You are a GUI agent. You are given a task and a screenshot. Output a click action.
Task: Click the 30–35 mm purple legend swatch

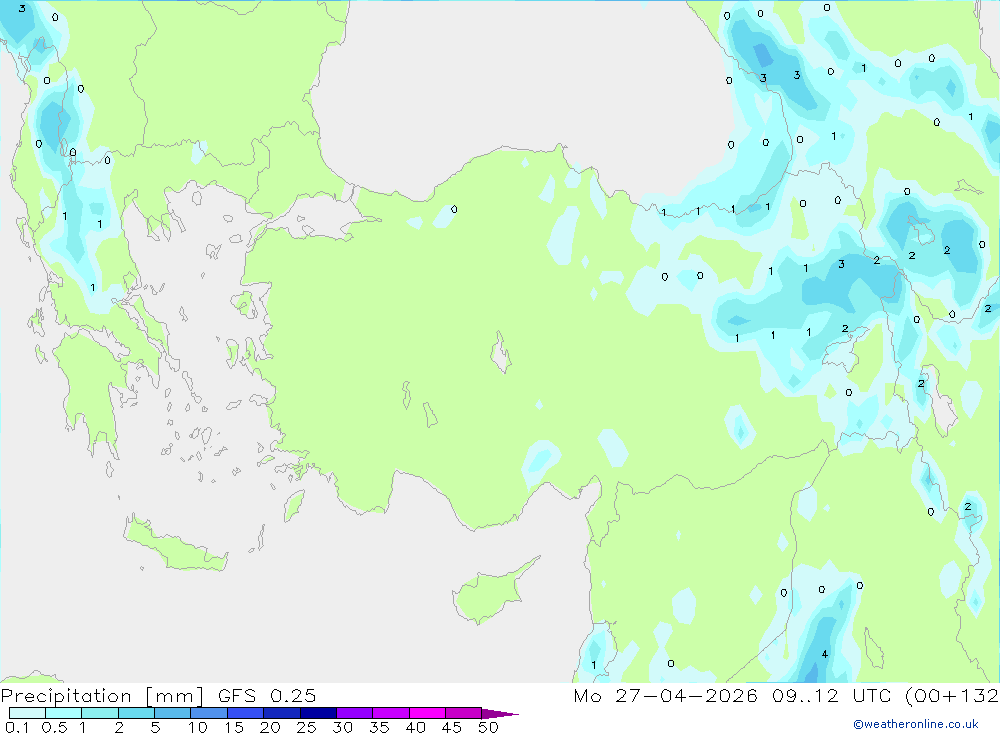click(354, 713)
